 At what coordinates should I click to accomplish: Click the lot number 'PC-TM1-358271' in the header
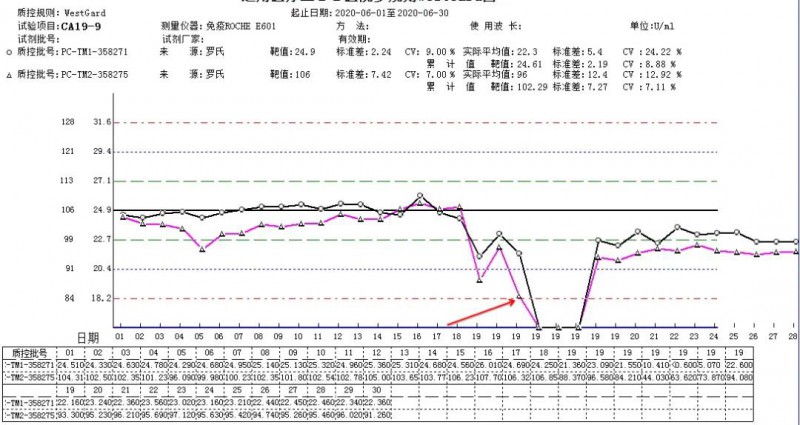(x=94, y=52)
